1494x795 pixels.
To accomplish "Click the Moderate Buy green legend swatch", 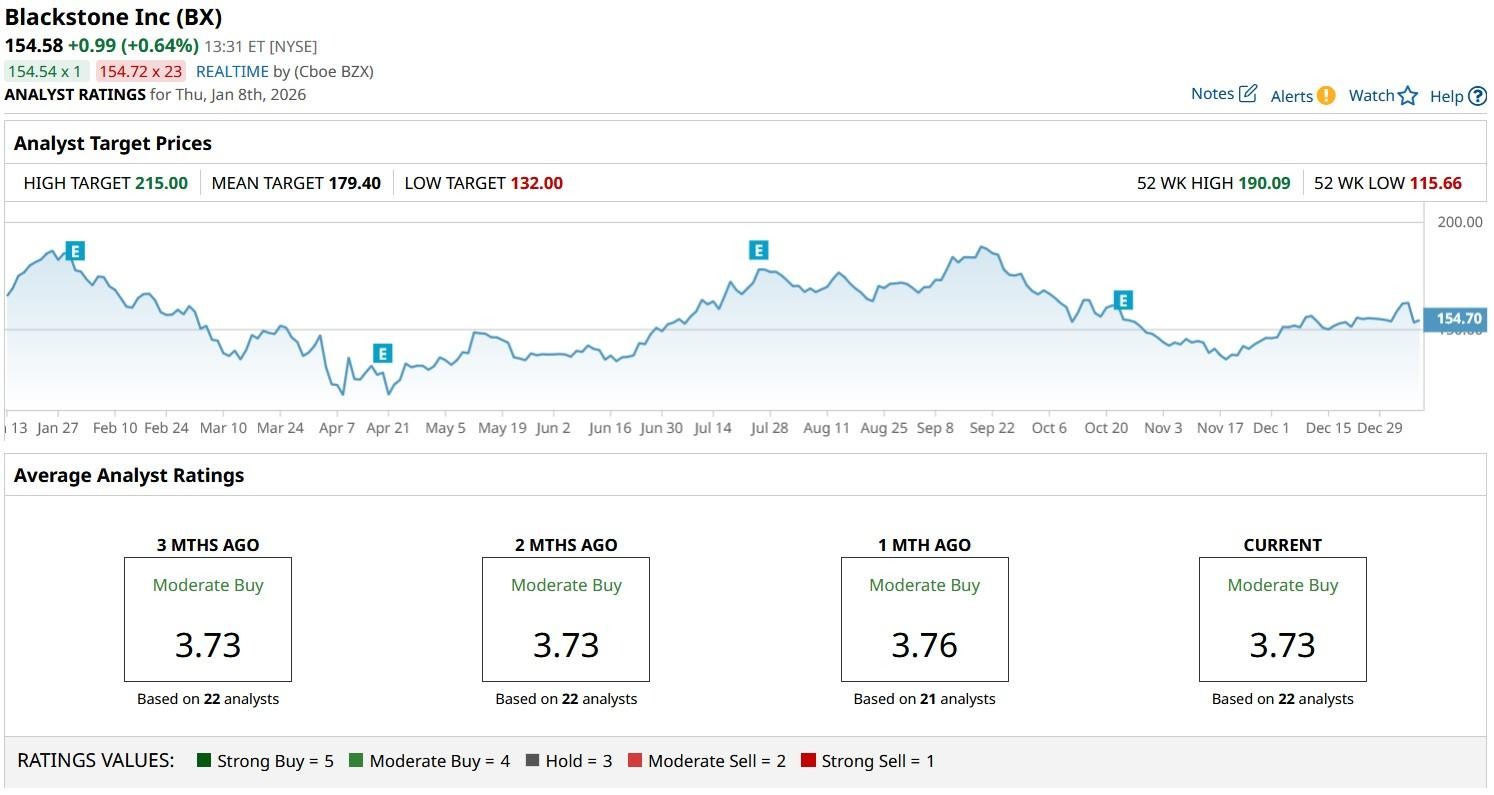I will [x=356, y=761].
